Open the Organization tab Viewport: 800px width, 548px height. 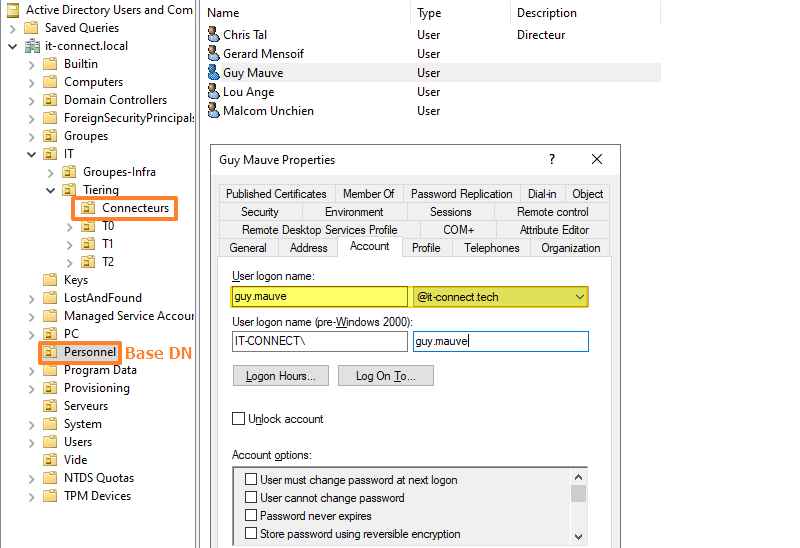[x=570, y=248]
